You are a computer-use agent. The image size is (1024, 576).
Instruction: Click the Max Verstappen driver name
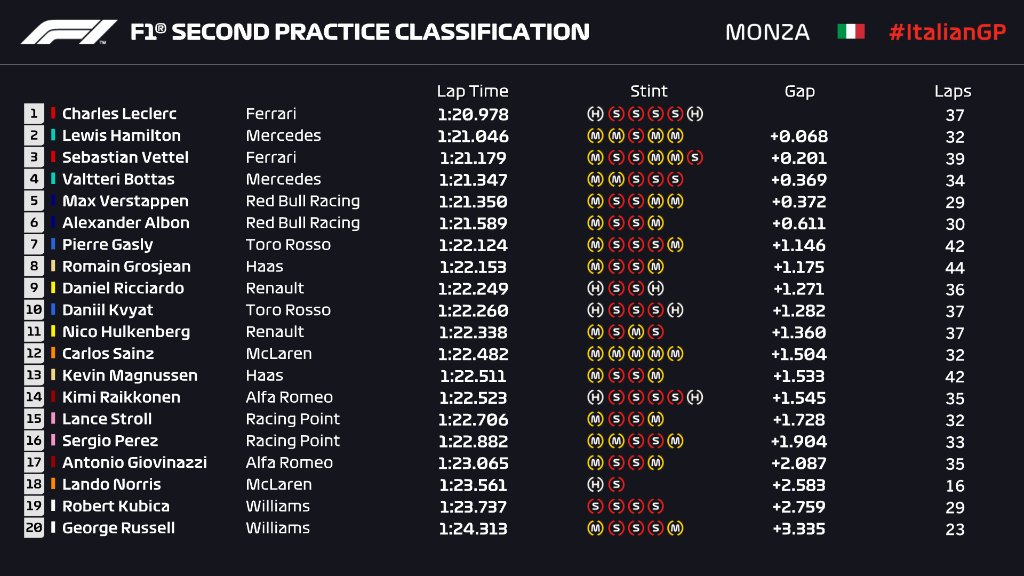(125, 201)
